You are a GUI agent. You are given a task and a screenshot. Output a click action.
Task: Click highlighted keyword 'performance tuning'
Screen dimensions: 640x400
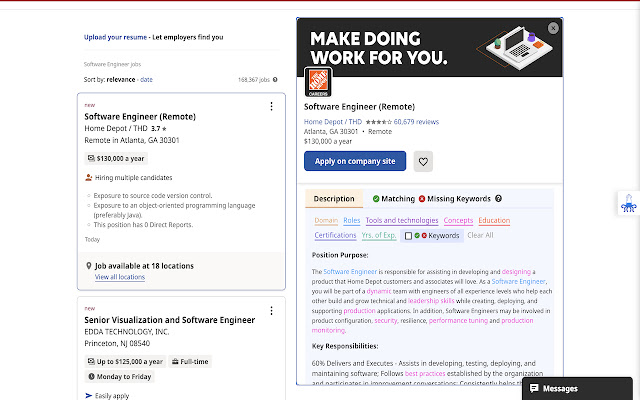(458, 320)
